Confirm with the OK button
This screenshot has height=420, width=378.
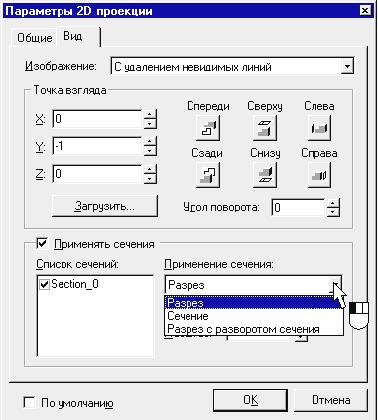coord(250,400)
